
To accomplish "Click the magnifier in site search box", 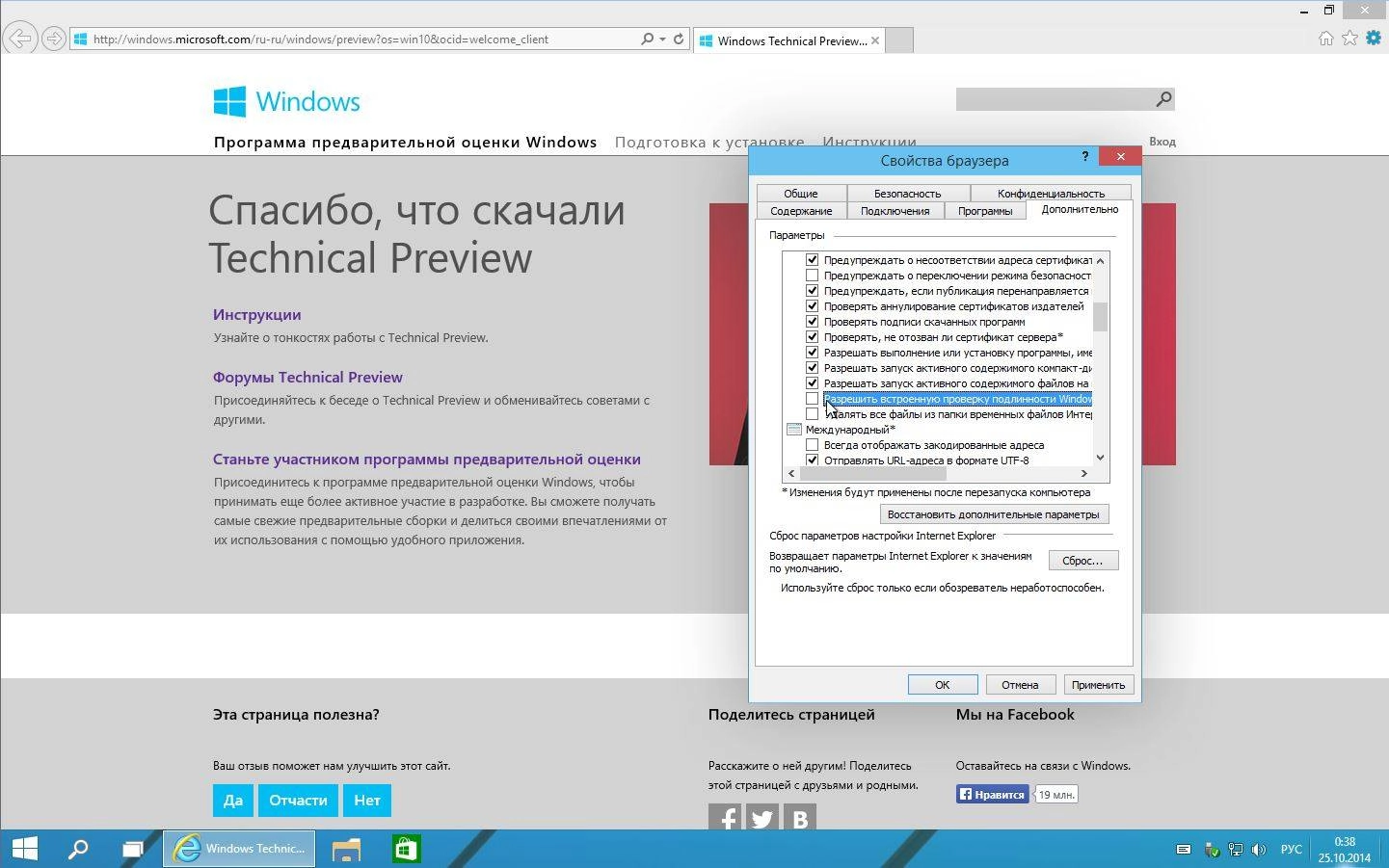I will pos(1163,98).
